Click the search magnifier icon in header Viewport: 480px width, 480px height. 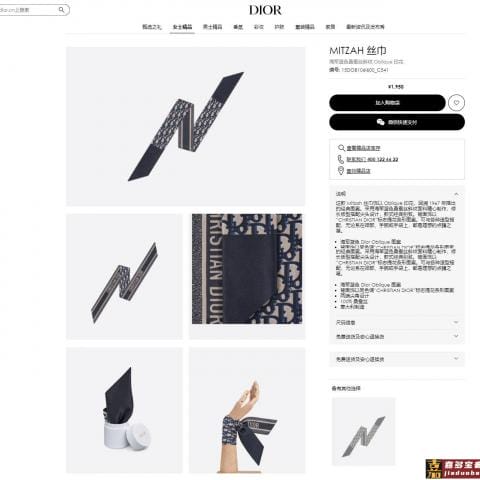pyautogui.click(x=62, y=10)
